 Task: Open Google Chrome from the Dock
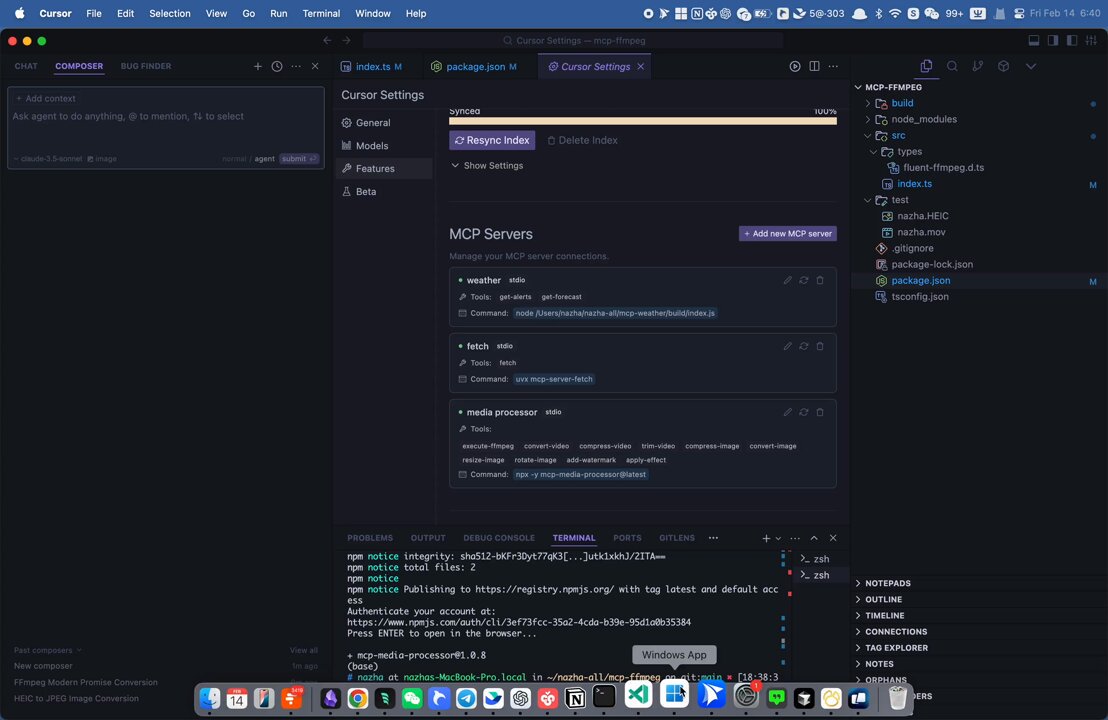click(x=358, y=698)
